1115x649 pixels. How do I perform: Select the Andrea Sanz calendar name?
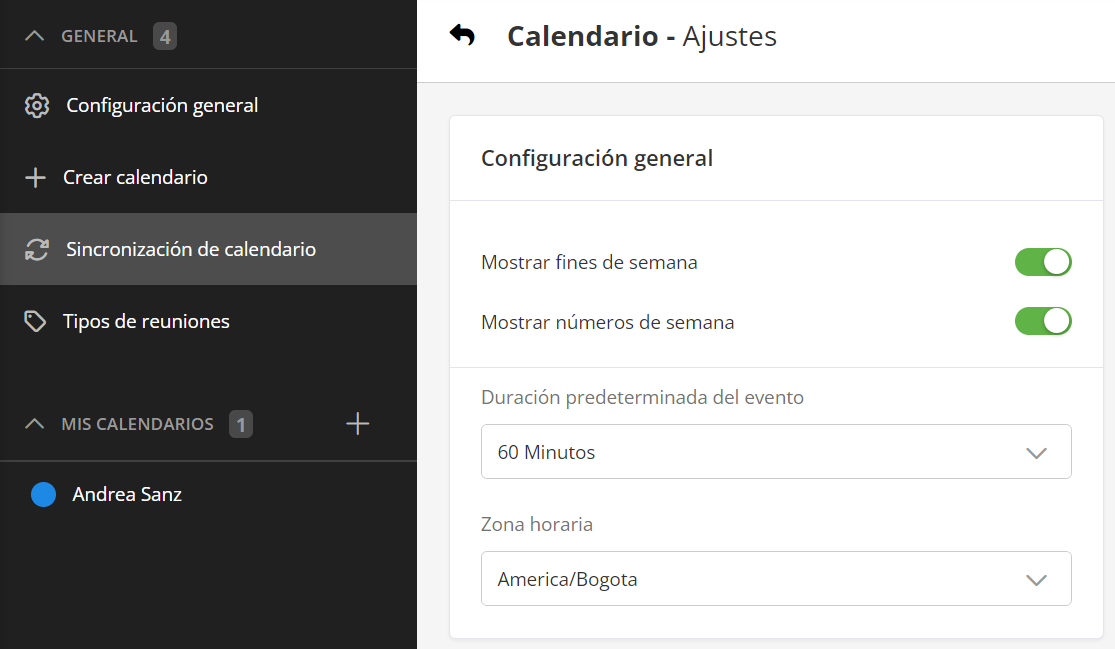coord(127,495)
